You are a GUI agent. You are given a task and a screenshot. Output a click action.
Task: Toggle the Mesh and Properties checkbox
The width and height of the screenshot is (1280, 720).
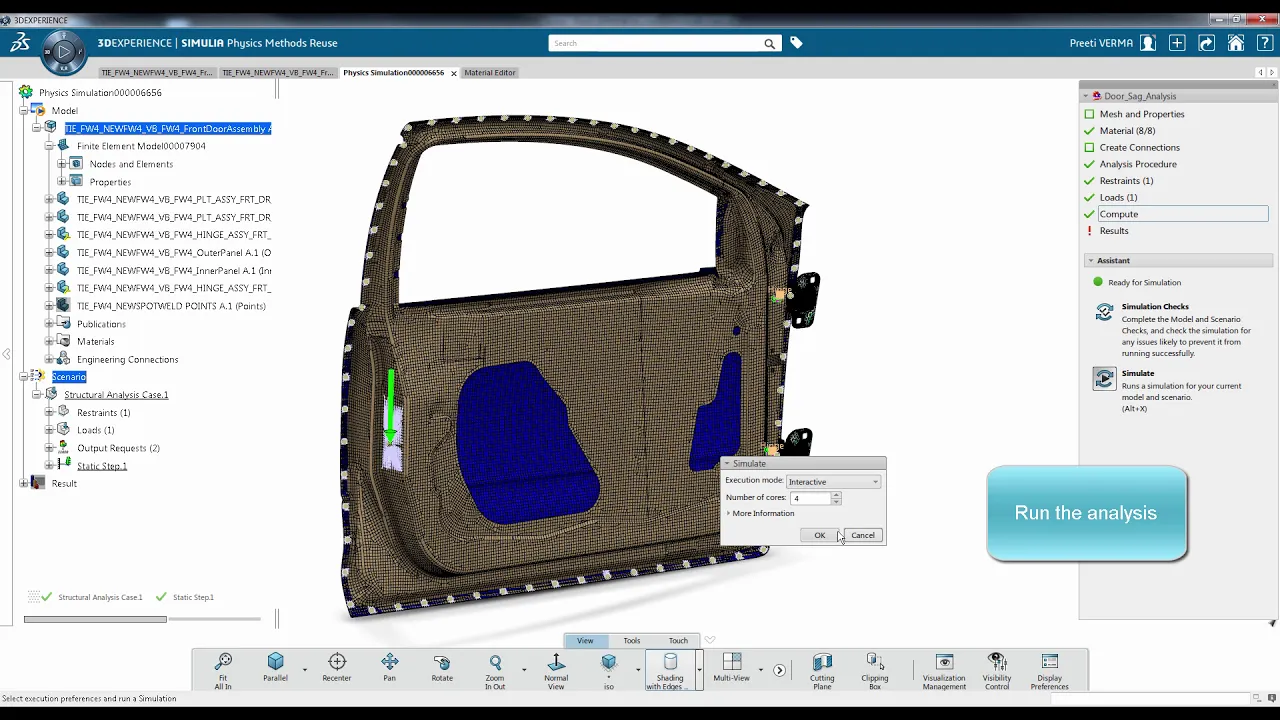pos(1090,114)
